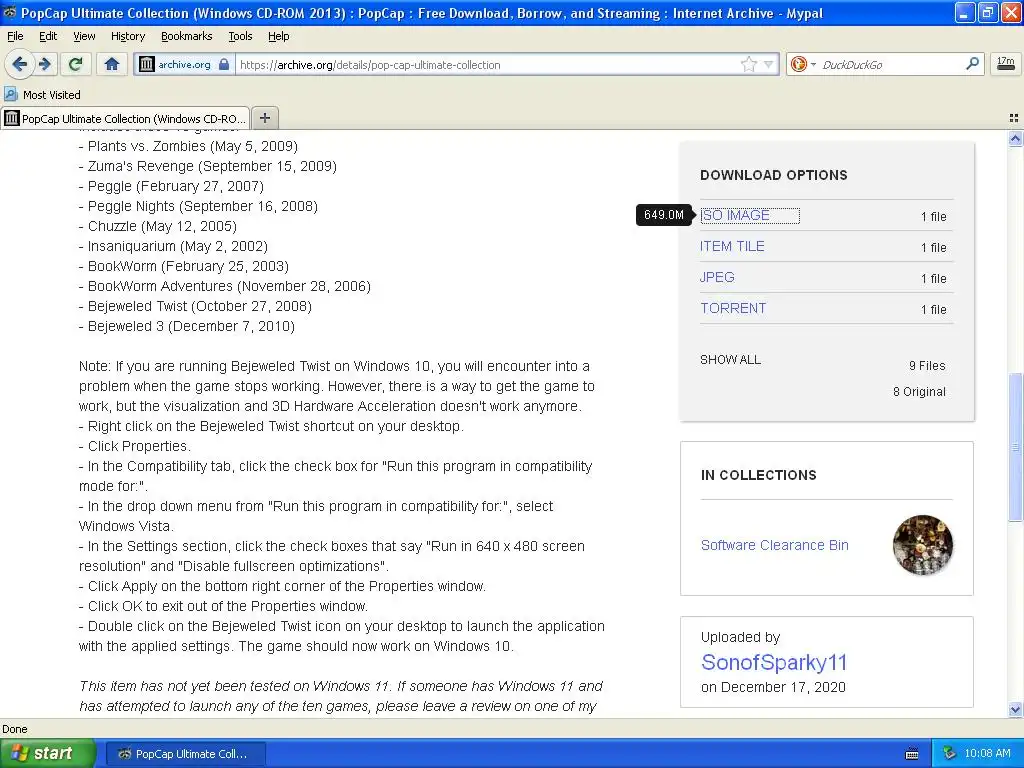
Task: Click the vertical scrollbar thumb
Action: point(1015,447)
